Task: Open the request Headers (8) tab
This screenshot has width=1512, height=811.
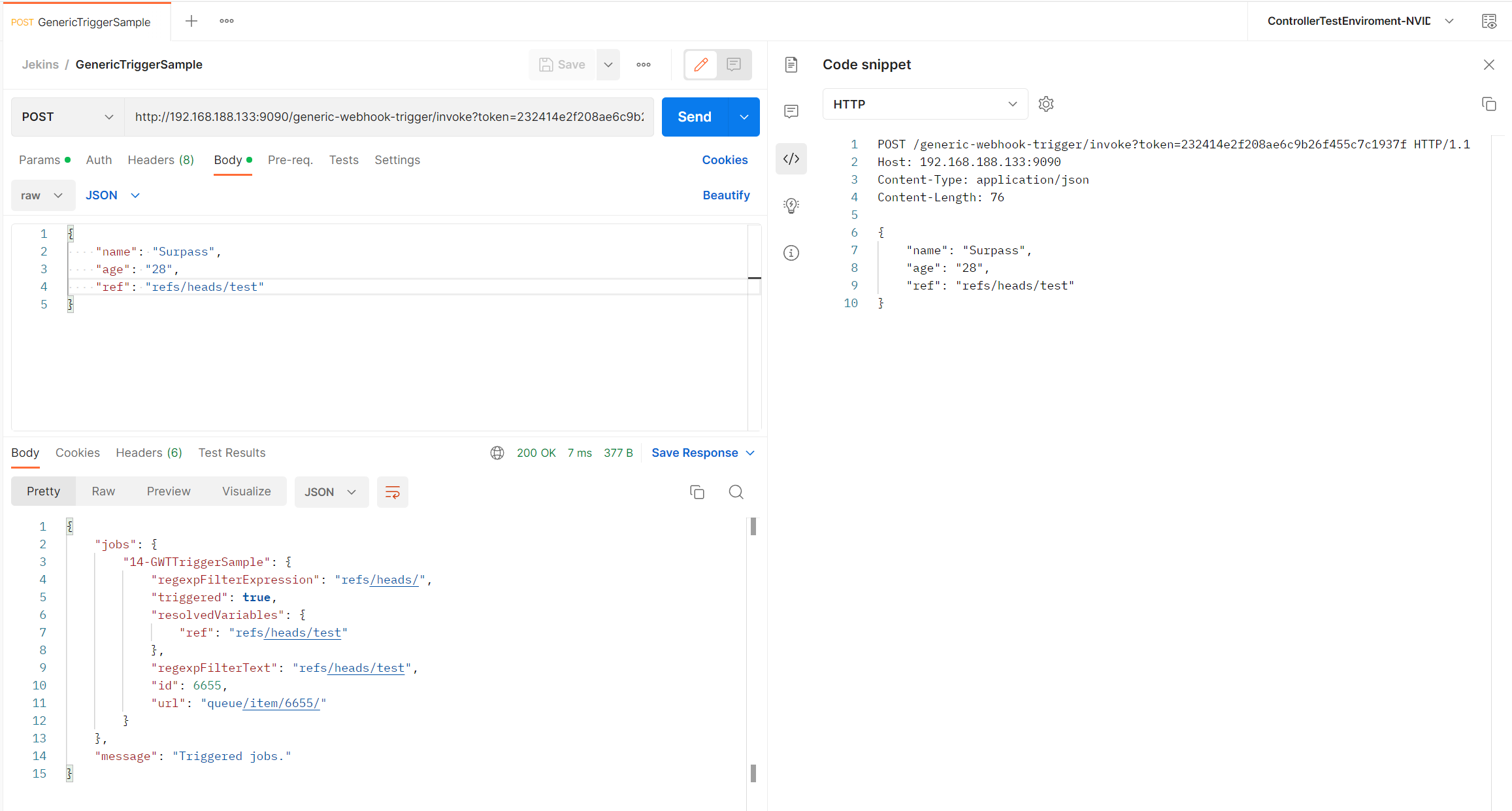Action: [x=161, y=160]
